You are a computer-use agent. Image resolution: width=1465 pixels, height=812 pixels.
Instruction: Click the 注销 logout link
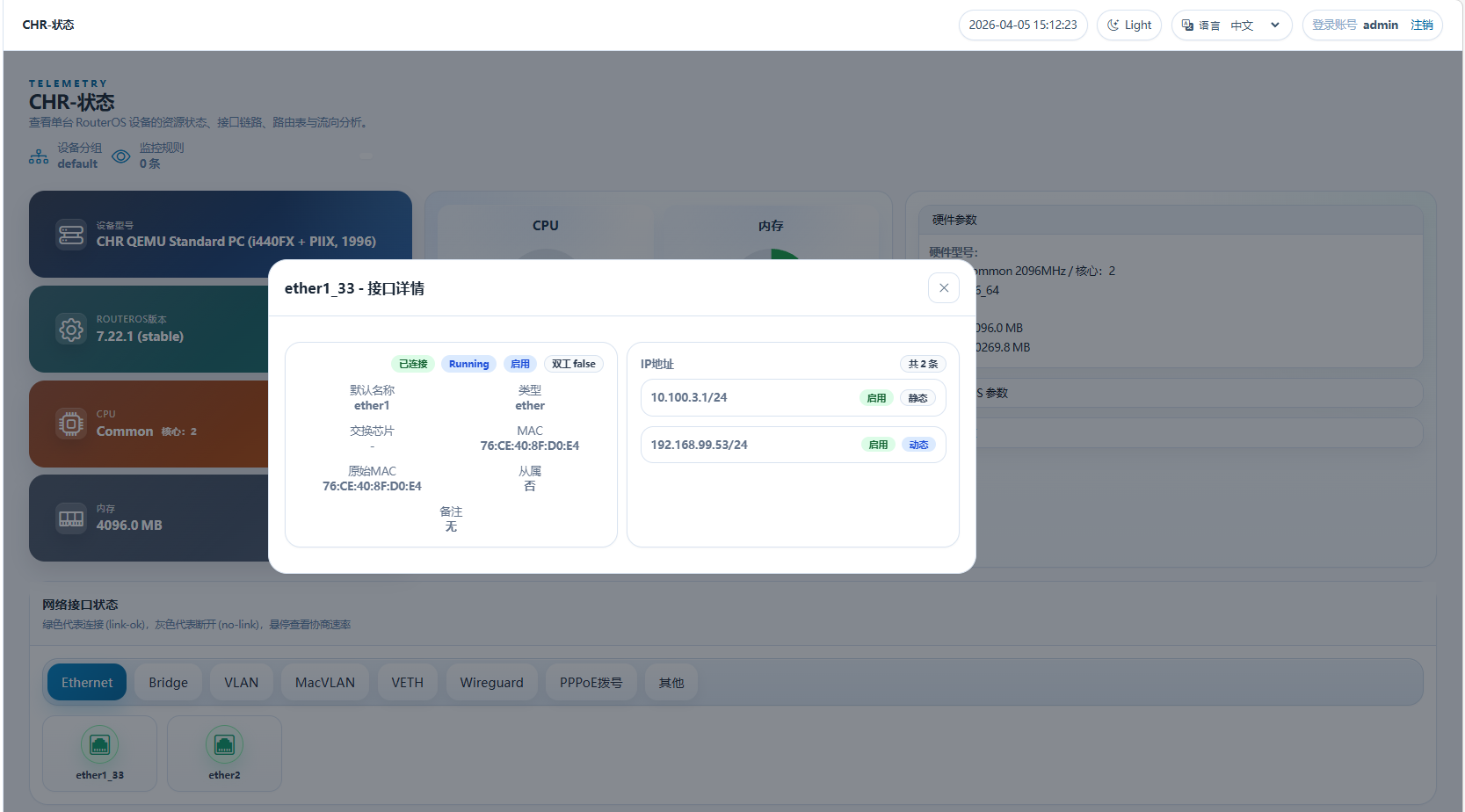(x=1421, y=25)
